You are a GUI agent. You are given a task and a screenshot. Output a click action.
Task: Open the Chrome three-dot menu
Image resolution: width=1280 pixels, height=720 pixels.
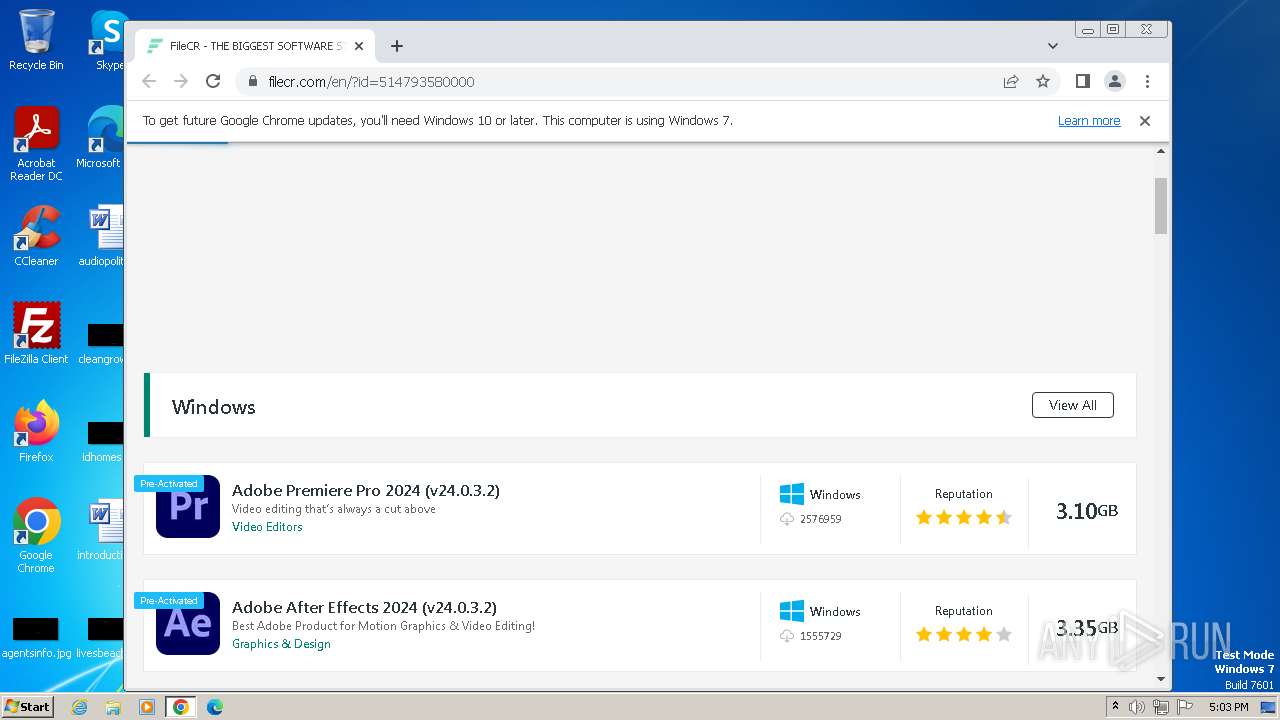point(1147,81)
